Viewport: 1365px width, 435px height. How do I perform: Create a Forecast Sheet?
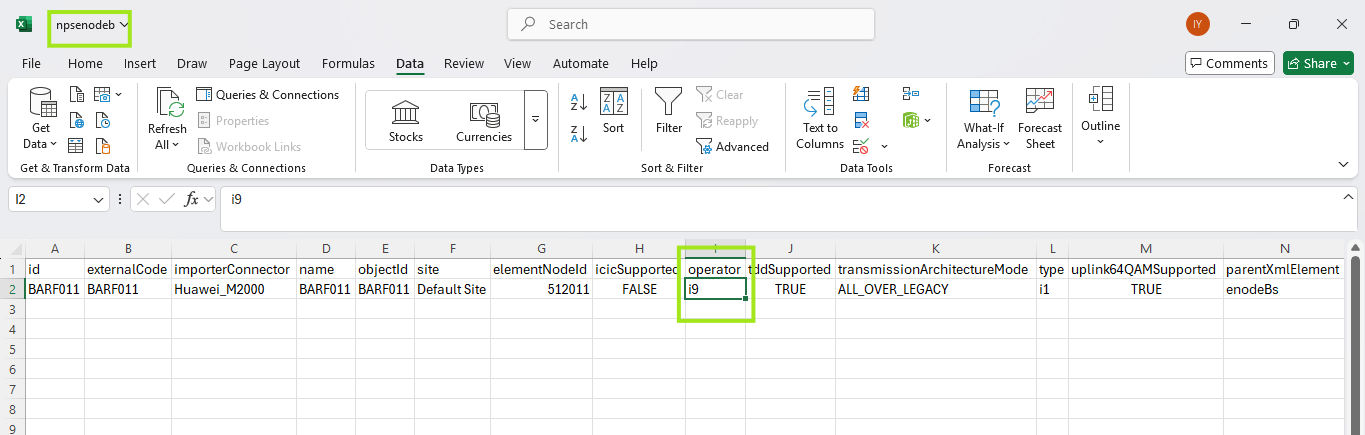[1040, 119]
